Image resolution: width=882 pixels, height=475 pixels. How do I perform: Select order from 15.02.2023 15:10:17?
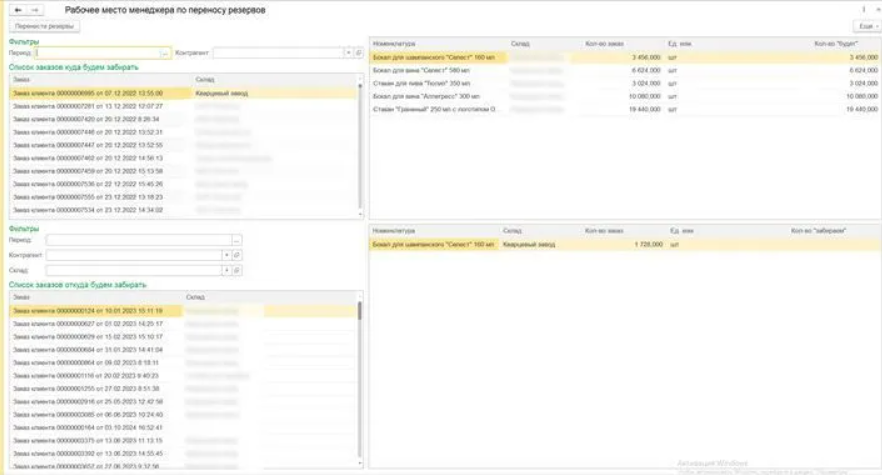(x=183, y=337)
